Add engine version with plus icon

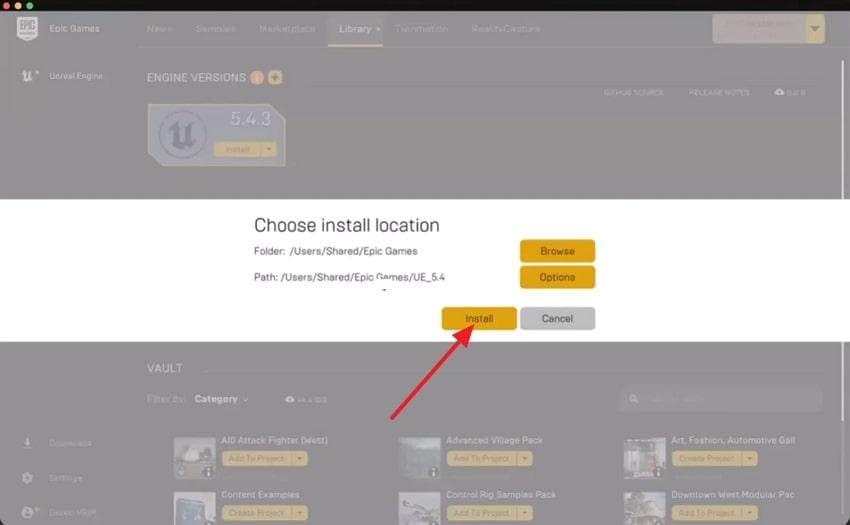click(275, 78)
